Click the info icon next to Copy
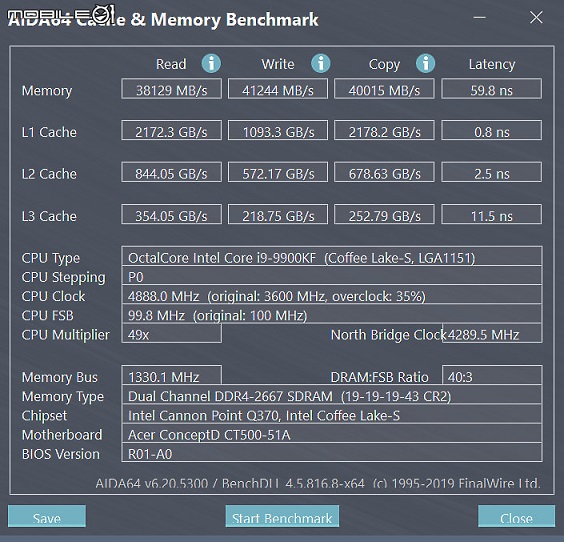Image resolution: width=564 pixels, height=542 pixels. [426, 64]
